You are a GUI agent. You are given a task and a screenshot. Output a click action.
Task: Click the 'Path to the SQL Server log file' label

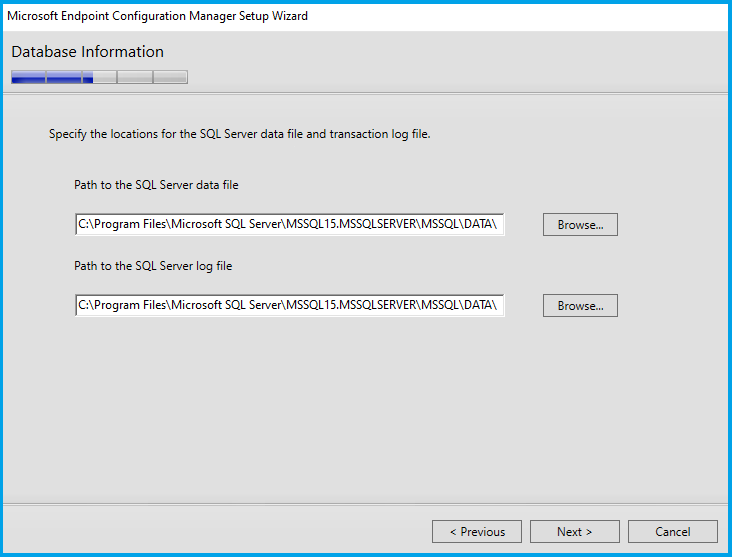click(x=153, y=266)
